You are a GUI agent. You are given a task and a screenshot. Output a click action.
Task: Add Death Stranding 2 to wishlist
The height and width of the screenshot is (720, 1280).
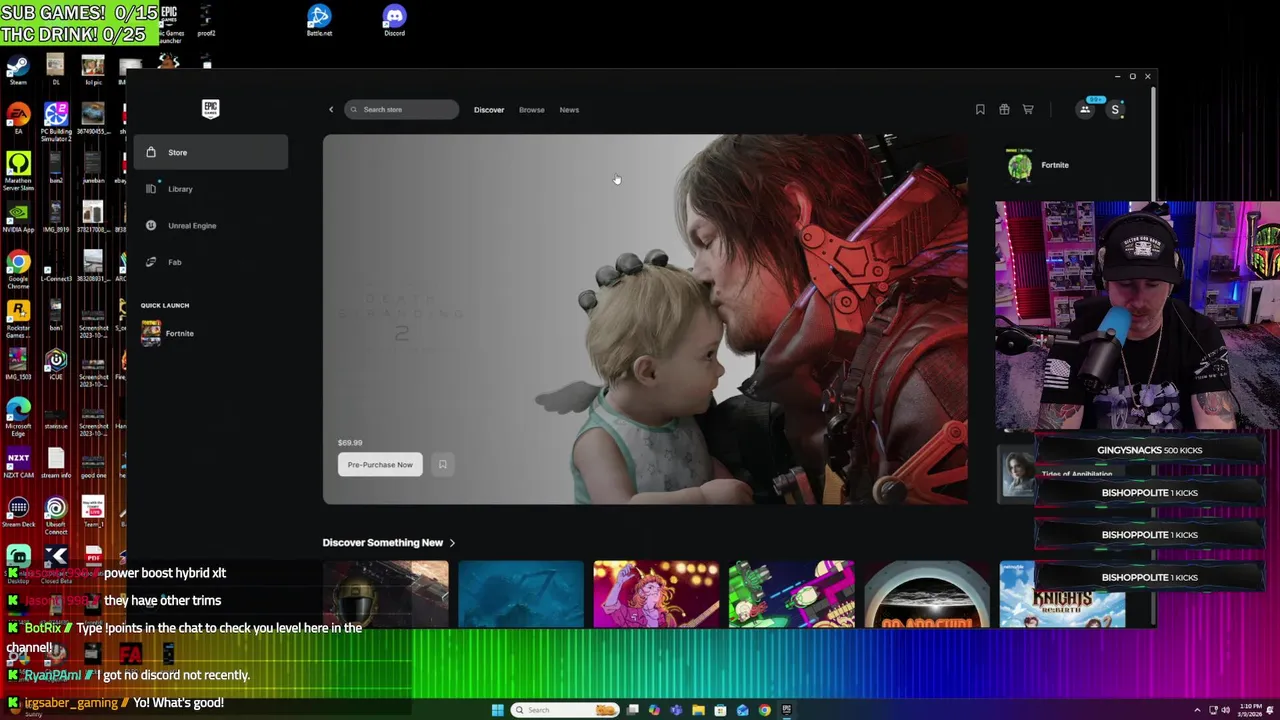442,464
